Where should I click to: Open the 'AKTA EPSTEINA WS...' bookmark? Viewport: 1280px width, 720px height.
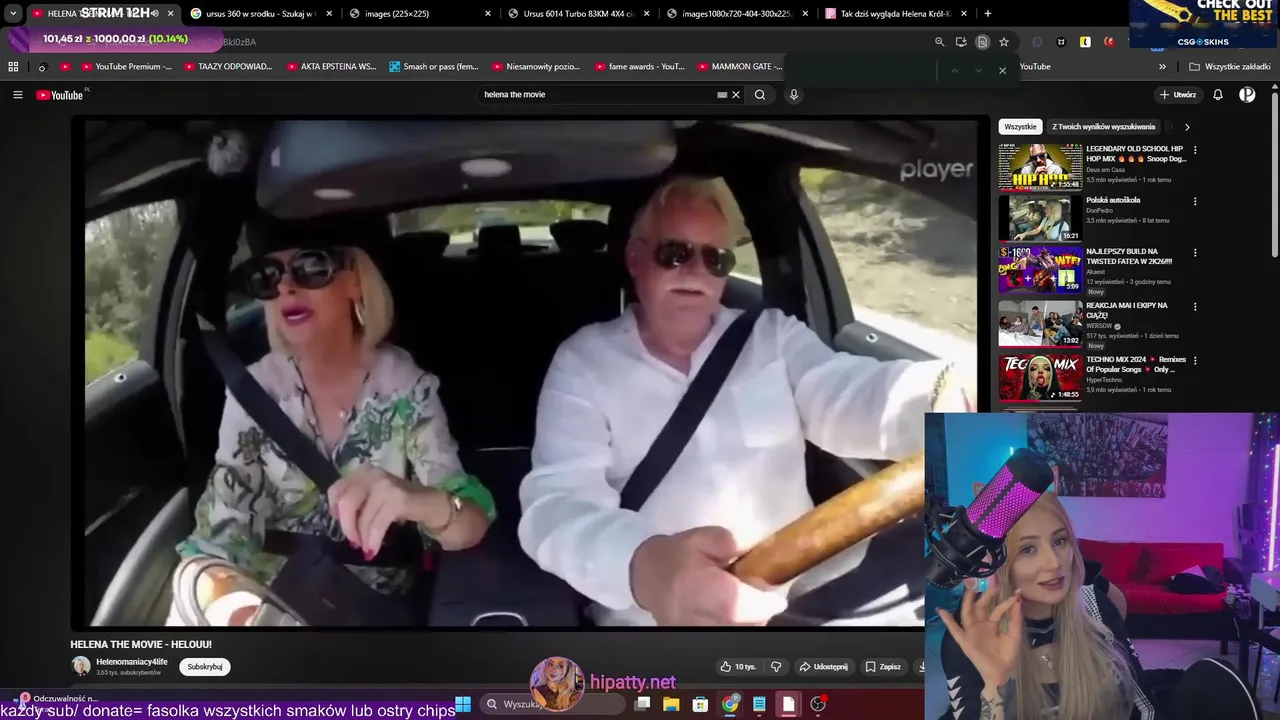click(x=331, y=67)
